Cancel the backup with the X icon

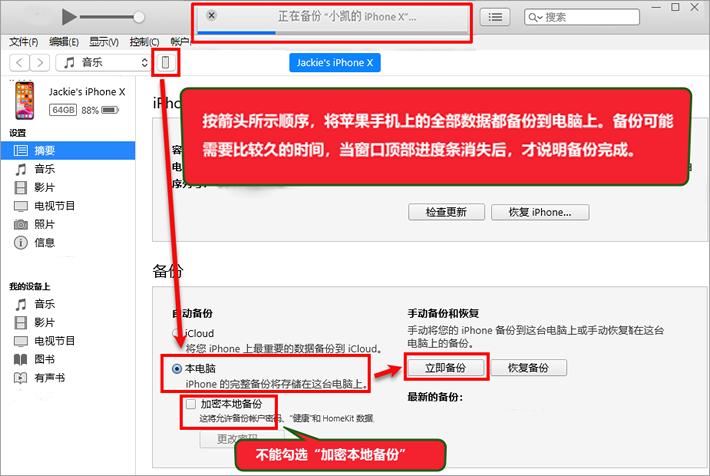pyautogui.click(x=211, y=15)
